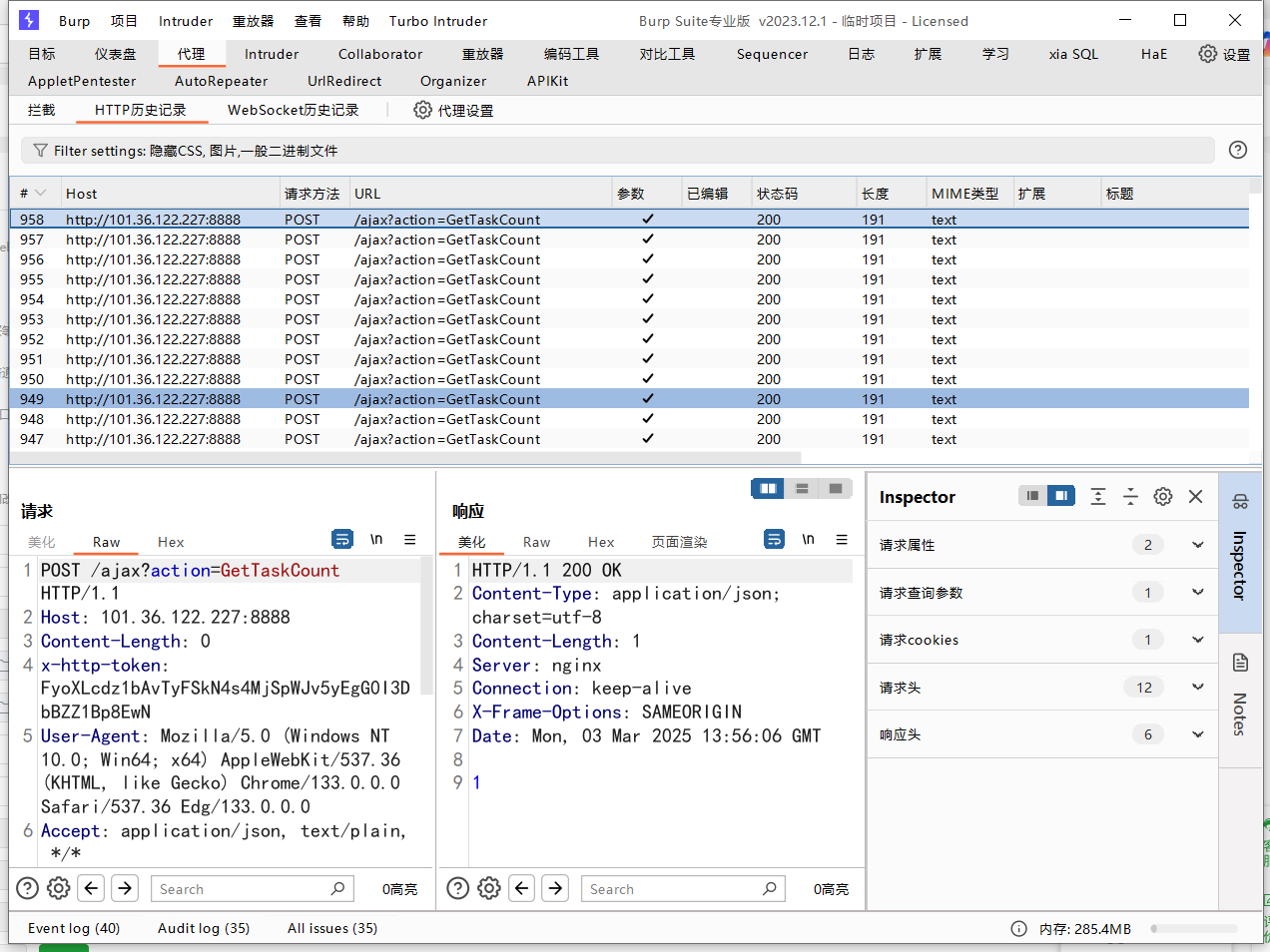Open All issues (35)
Image resolution: width=1270 pixels, height=952 pixels.
332,928
